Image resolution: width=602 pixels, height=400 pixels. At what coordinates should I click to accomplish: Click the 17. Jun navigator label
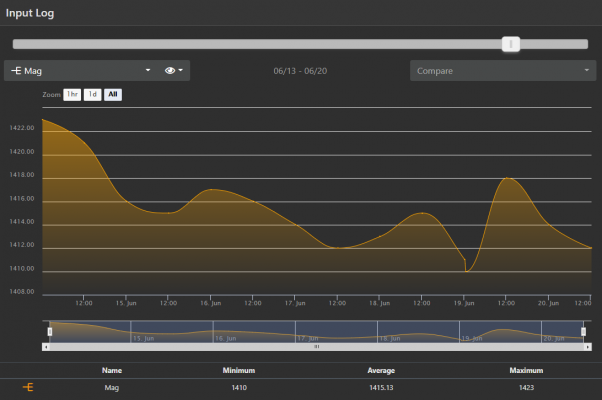[x=308, y=339]
